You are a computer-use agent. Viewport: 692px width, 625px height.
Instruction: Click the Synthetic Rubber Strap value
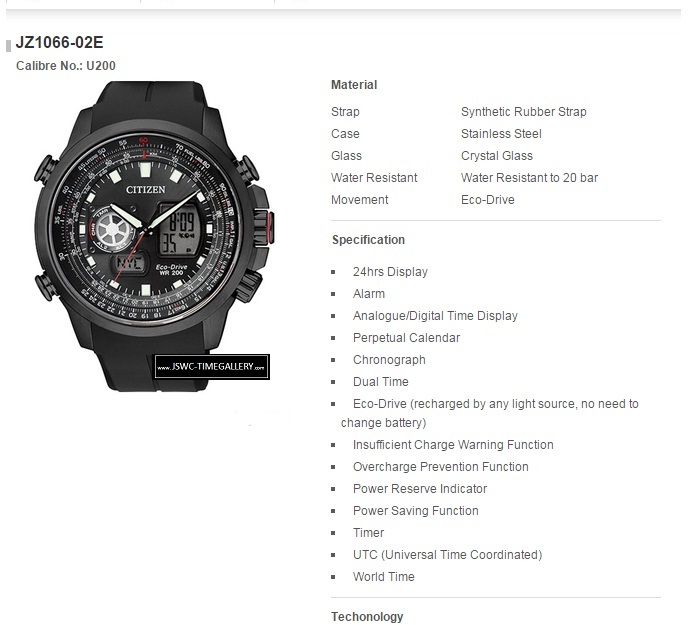pos(523,112)
